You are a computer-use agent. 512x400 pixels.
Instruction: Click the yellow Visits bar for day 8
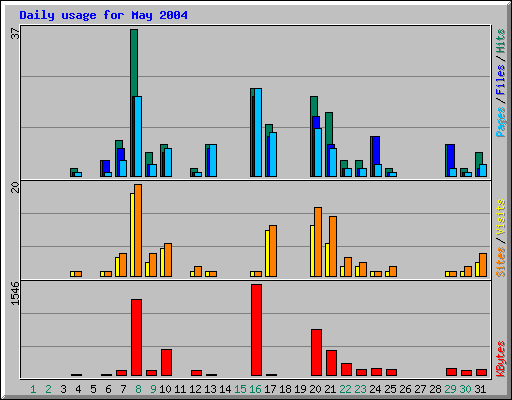(132, 235)
